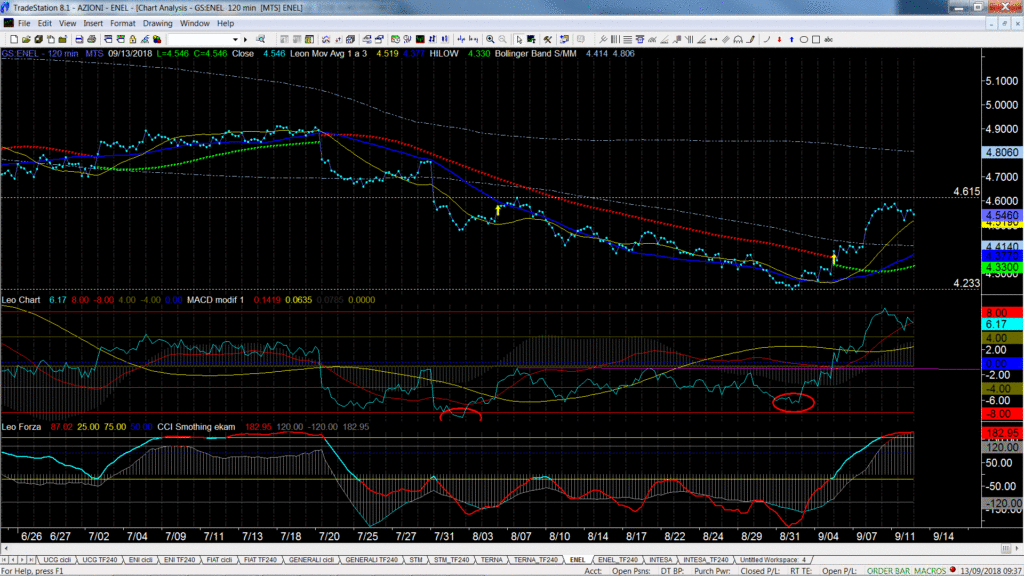Click the 13/09/2018 09:37 status bar clock

coord(991,571)
